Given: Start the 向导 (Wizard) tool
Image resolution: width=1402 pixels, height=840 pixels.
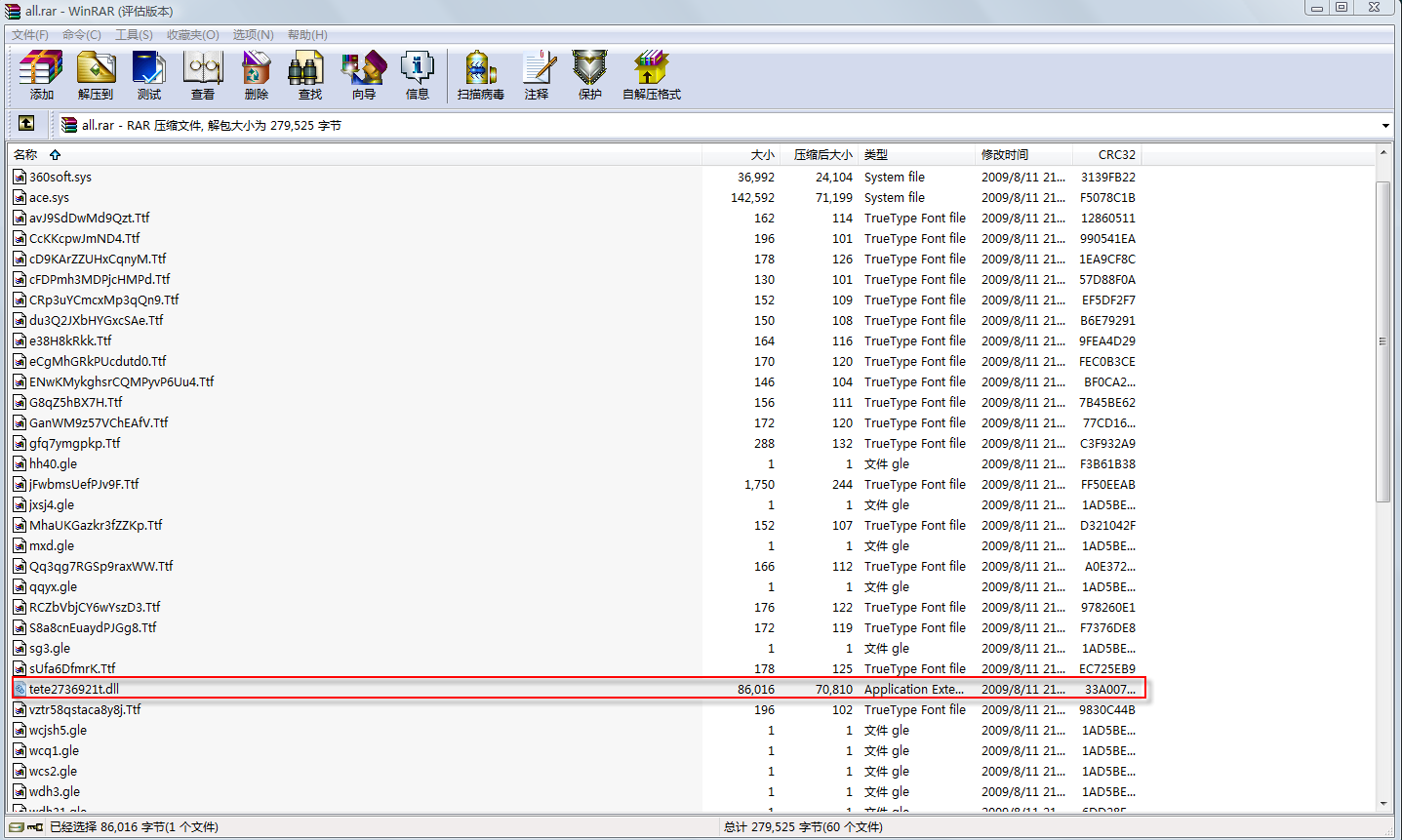Looking at the screenshot, I should click(x=364, y=76).
